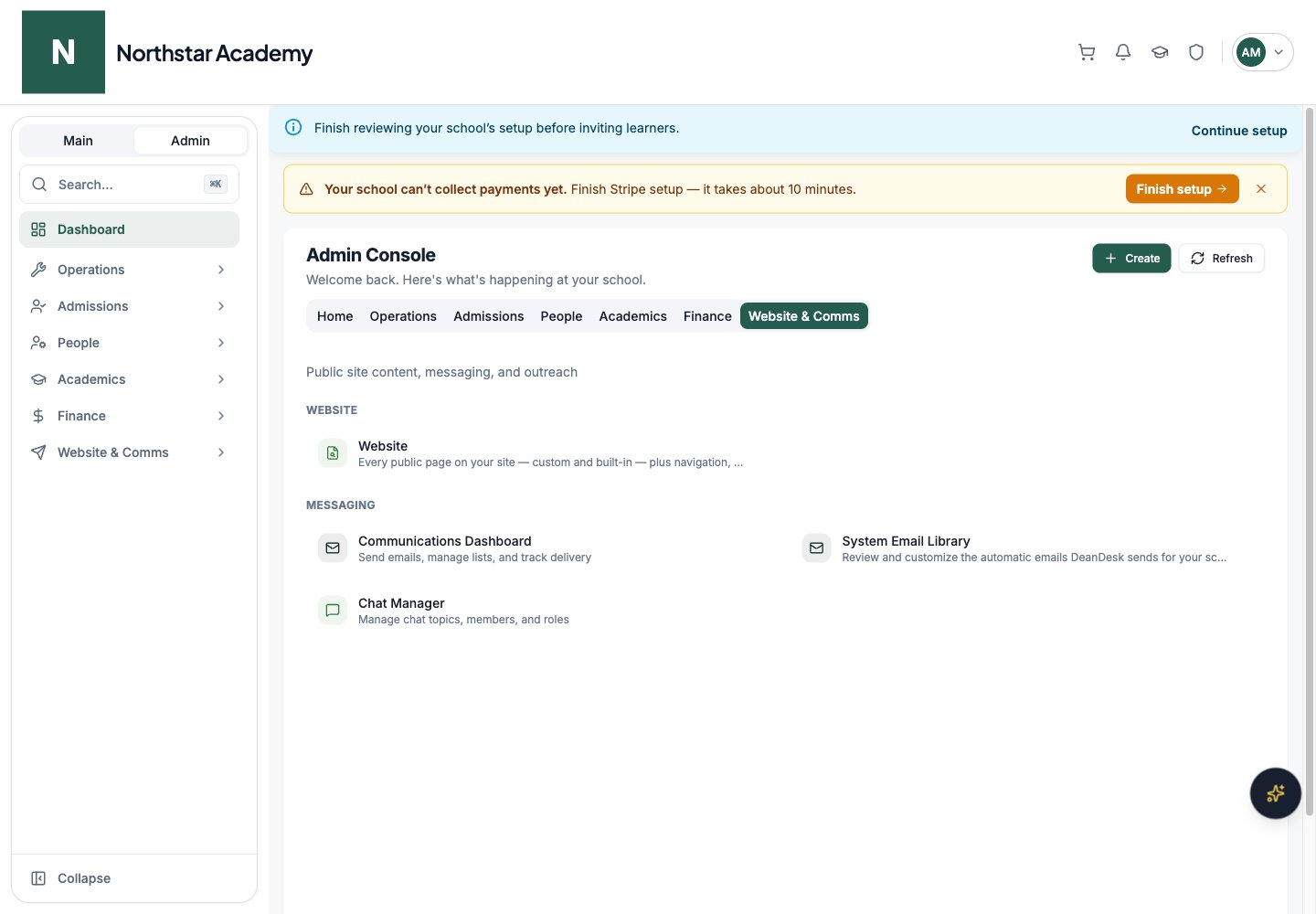
Task: Click the Continue setup link
Action: (x=1239, y=131)
